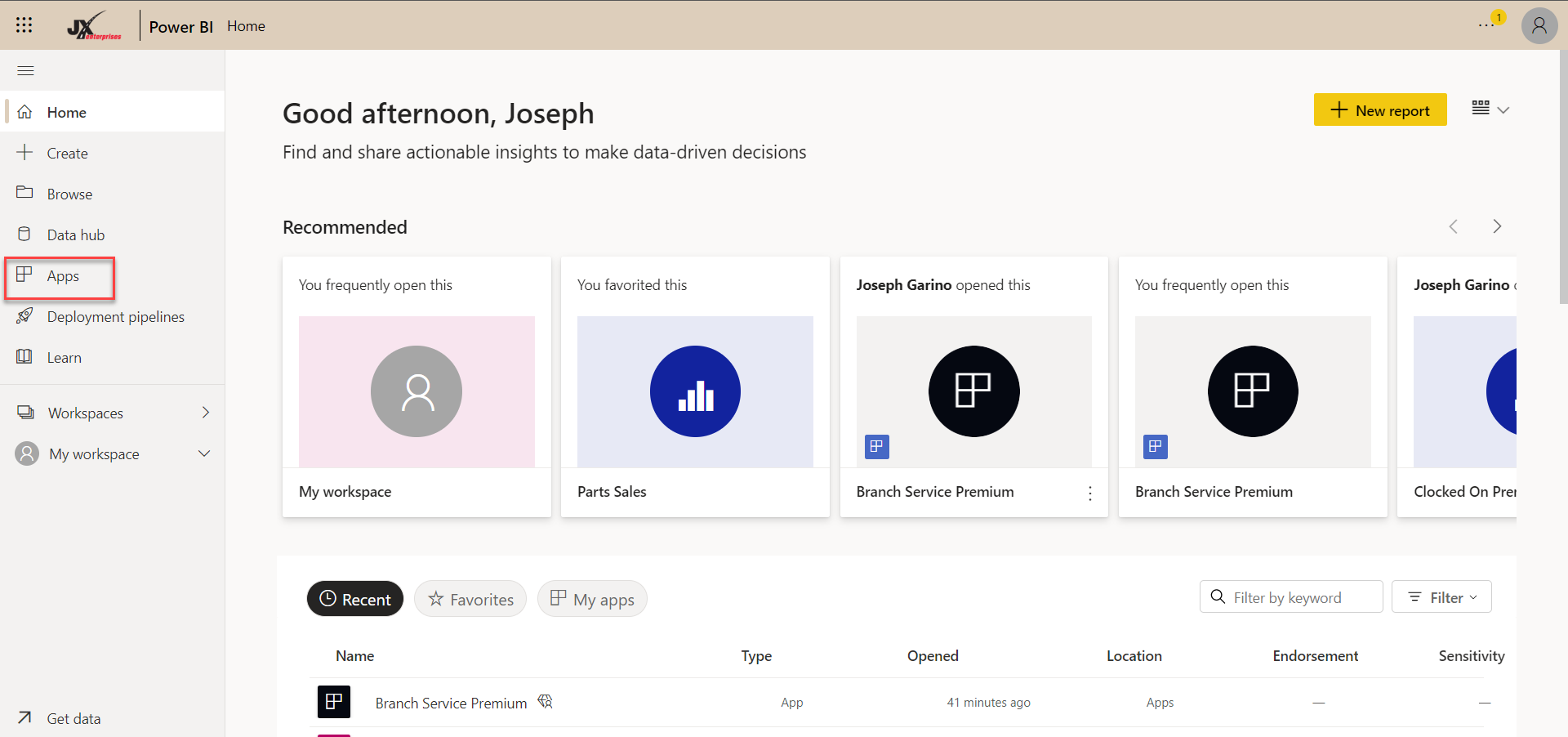1568x737 pixels.
Task: Open Deployment pipelines in the sidebar
Action: tap(113, 316)
